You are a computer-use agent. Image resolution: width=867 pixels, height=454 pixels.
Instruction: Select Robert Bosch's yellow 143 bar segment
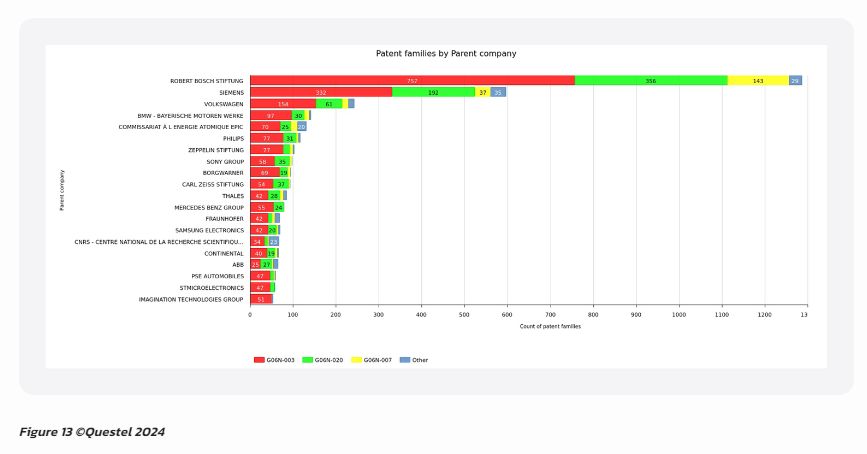click(758, 81)
